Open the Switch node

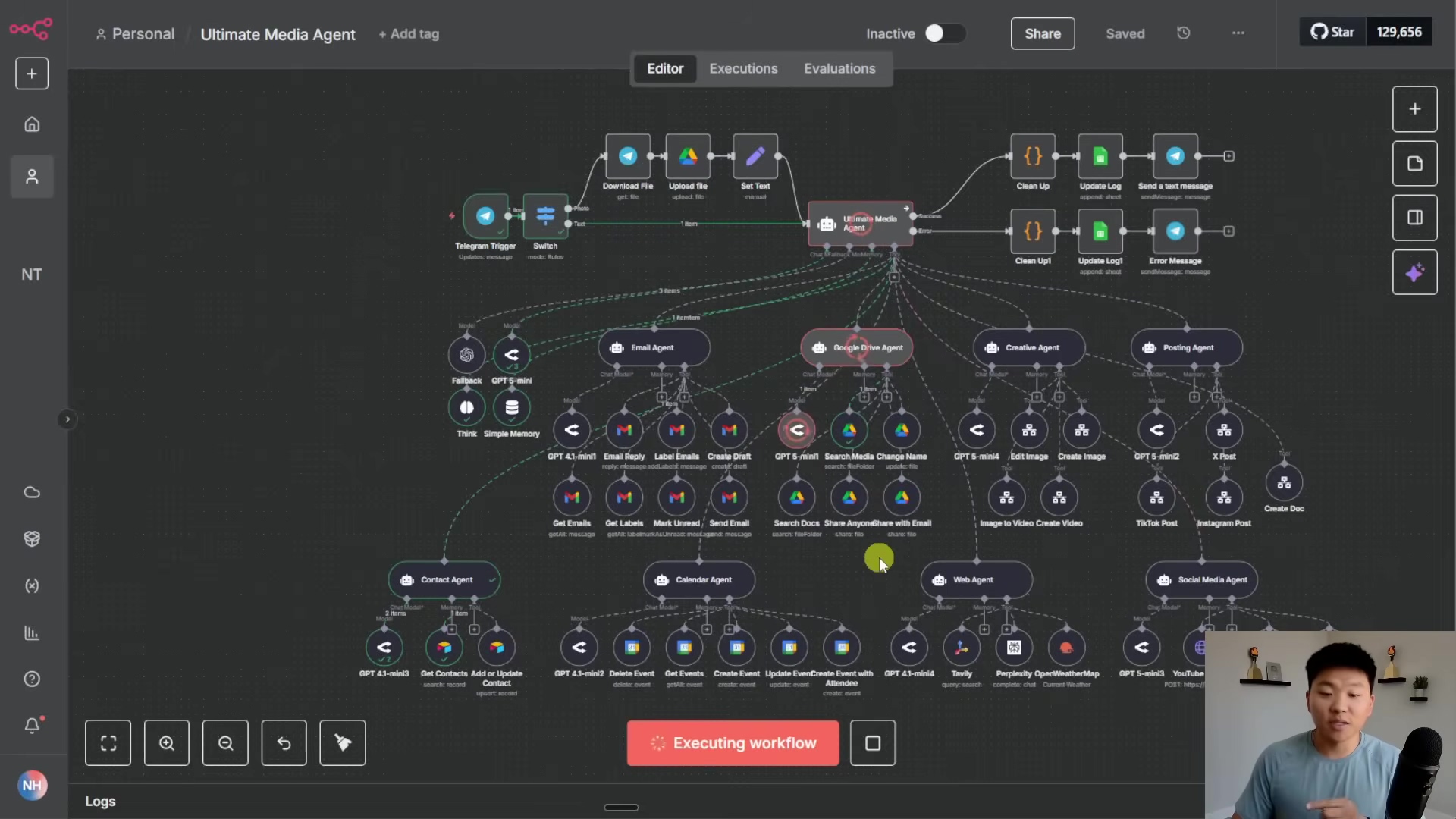pos(545,216)
